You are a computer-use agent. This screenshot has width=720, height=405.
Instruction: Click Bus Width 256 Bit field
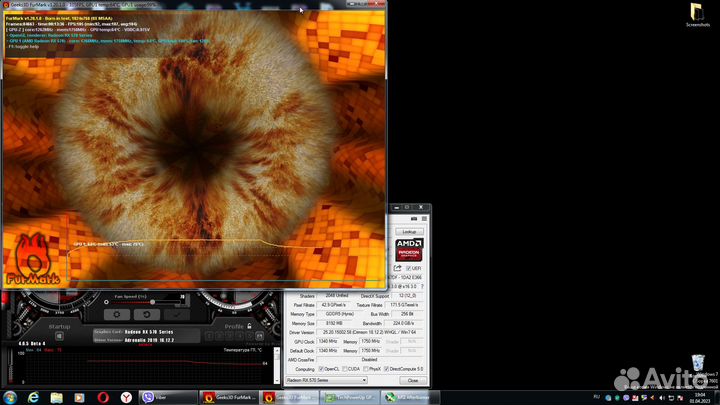[x=407, y=314]
